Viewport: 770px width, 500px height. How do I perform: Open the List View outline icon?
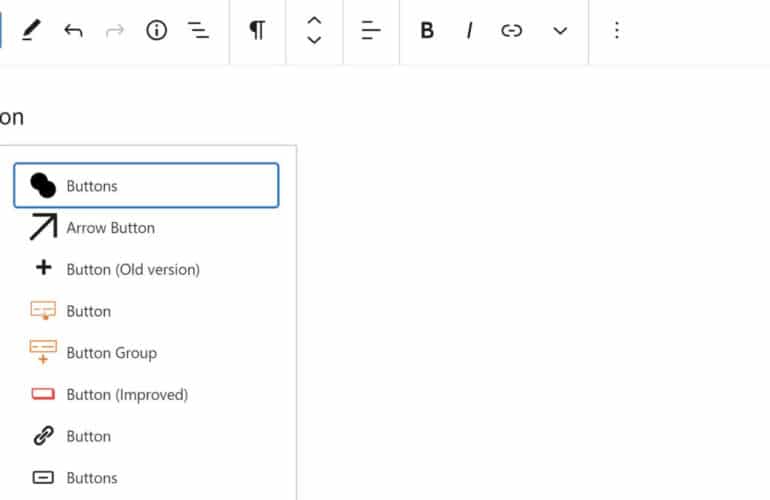[199, 31]
